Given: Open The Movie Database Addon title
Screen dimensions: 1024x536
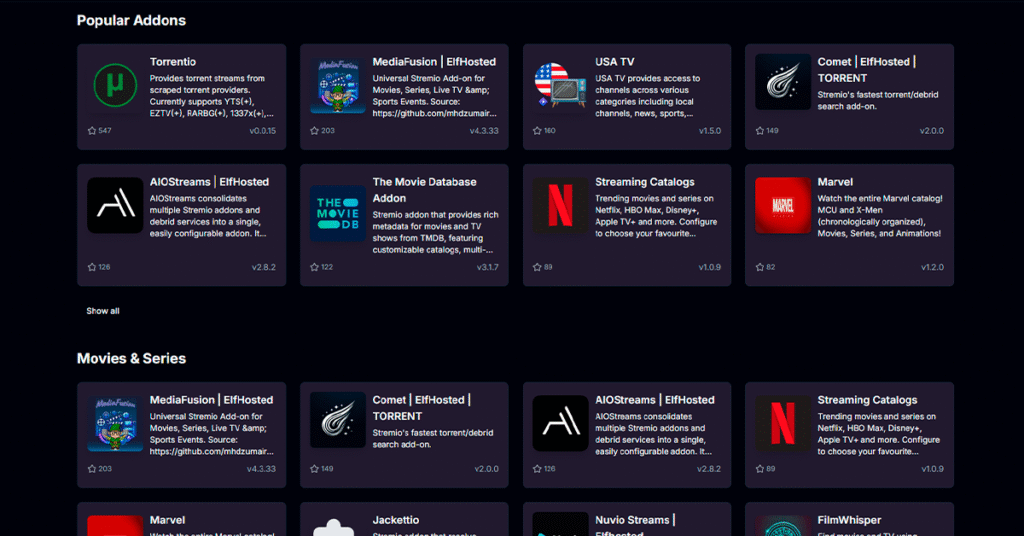Looking at the screenshot, I should 424,190.
